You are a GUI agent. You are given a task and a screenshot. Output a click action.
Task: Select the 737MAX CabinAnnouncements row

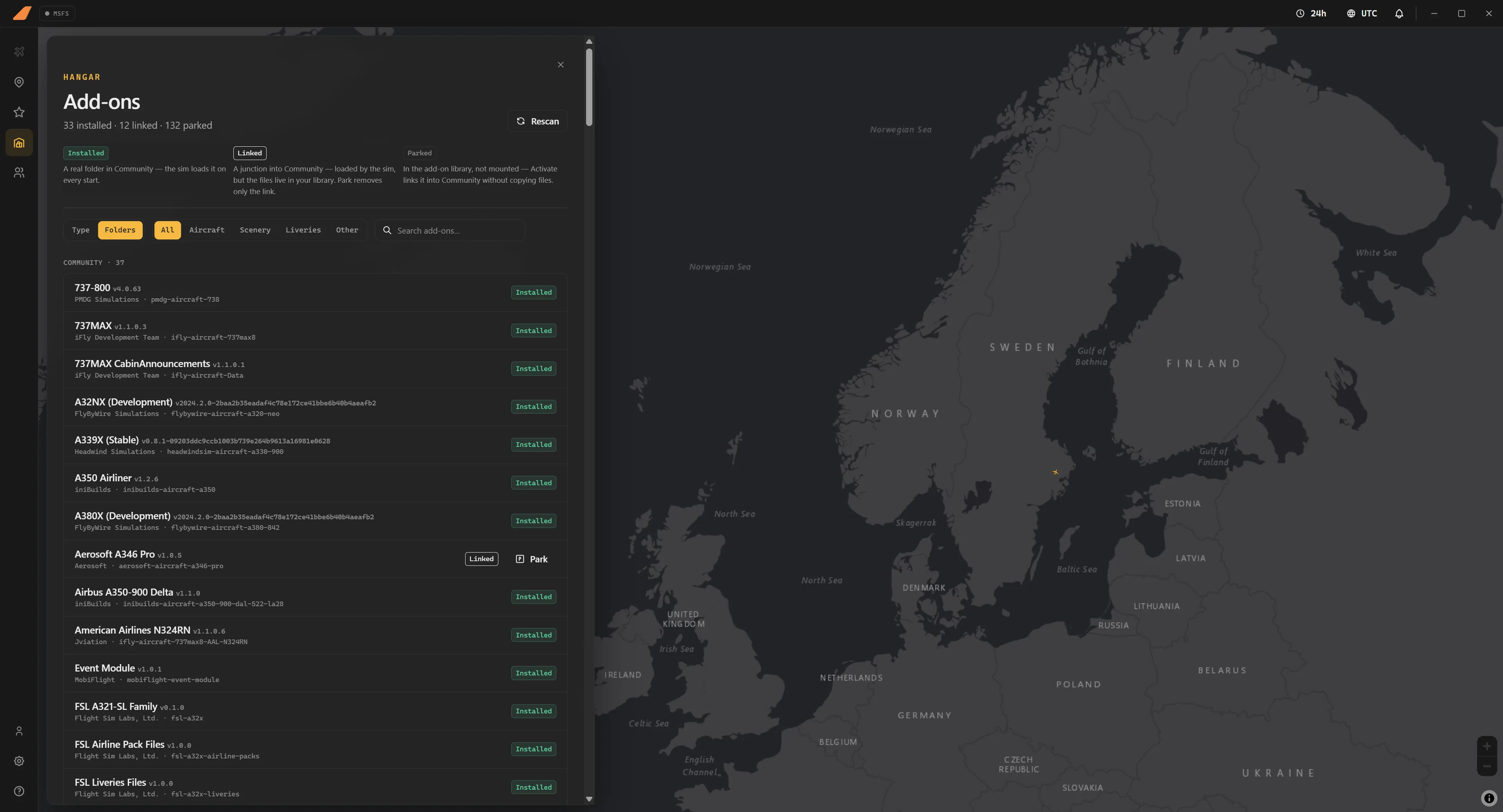tap(315, 369)
